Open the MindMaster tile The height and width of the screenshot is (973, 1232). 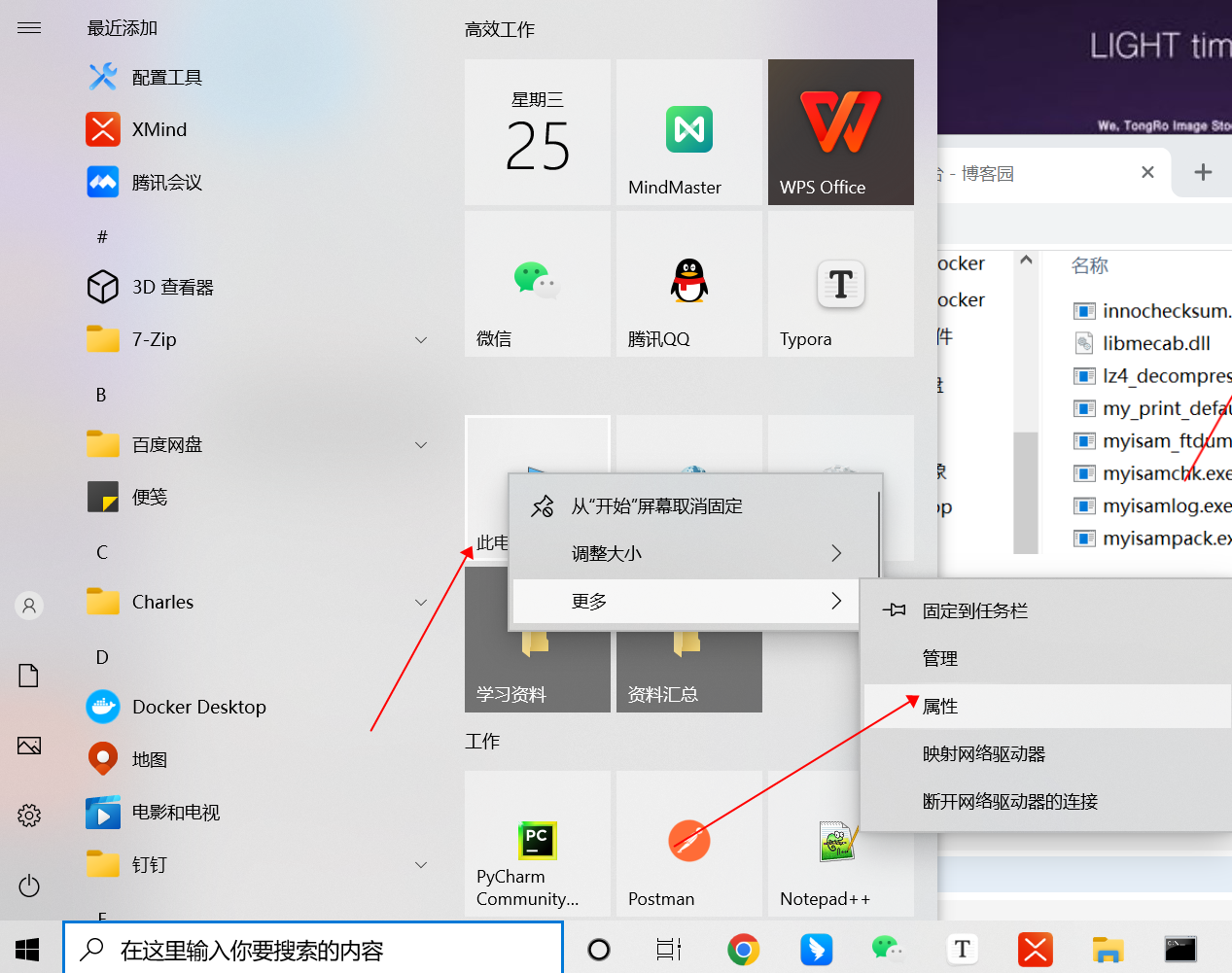(689, 132)
